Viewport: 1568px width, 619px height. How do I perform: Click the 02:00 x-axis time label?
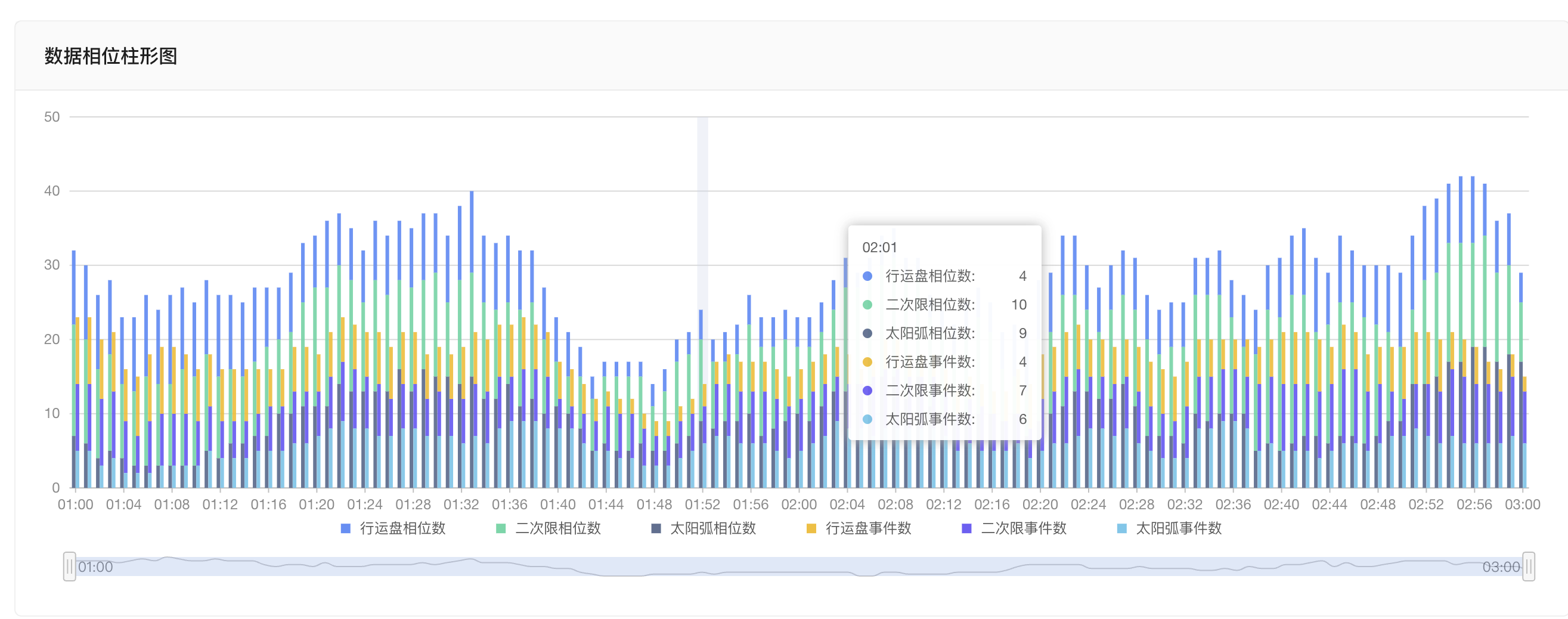pos(799,505)
